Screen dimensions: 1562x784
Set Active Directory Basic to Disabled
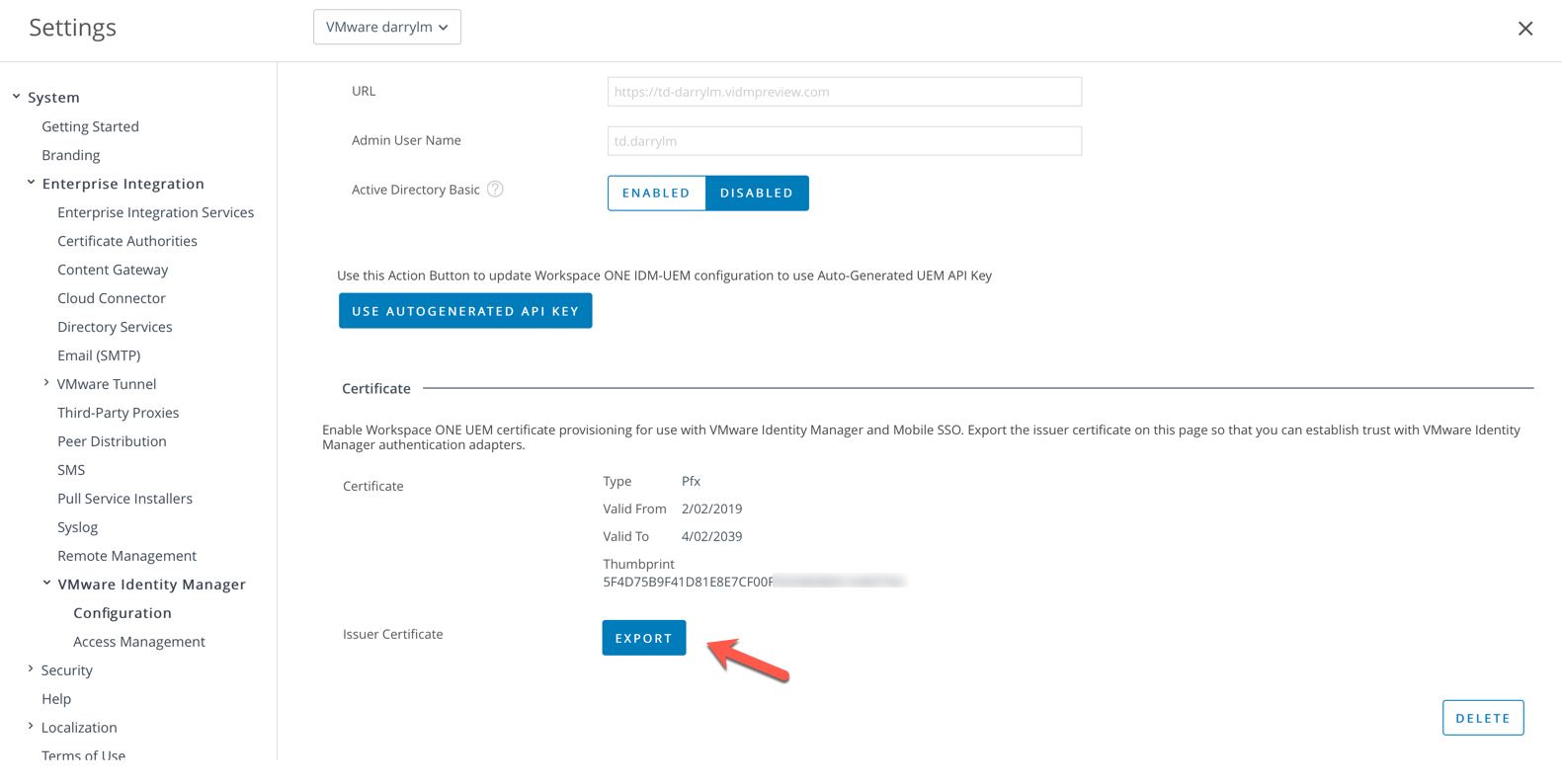757,194
